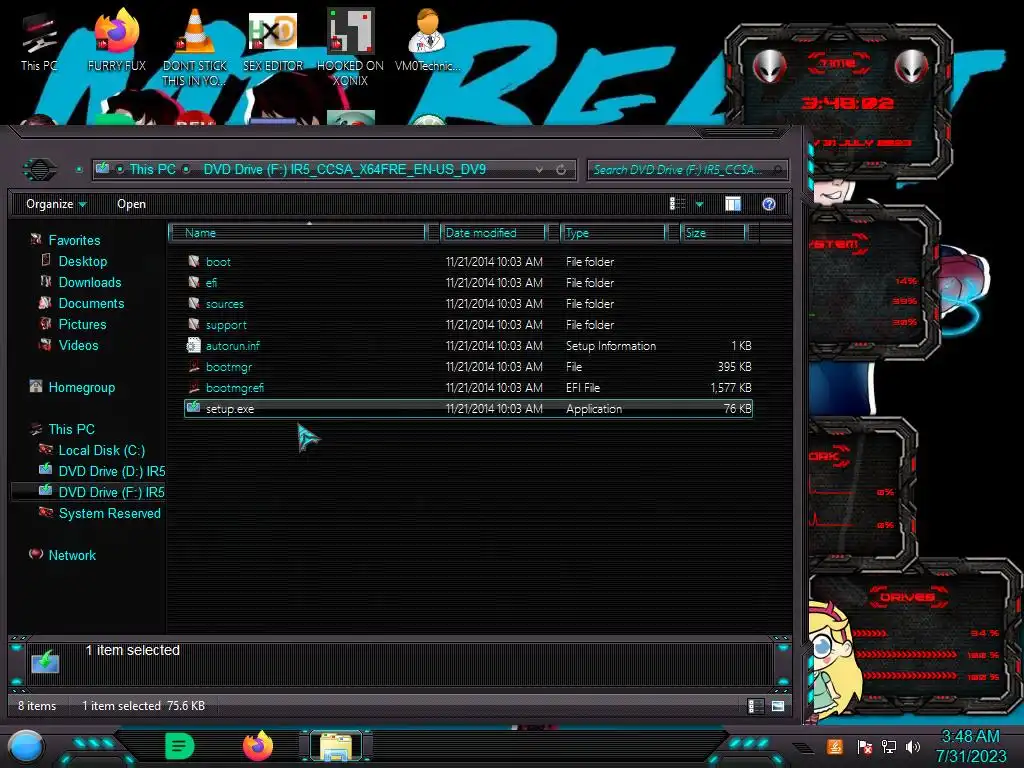Viewport: 1024px width, 768px height.
Task: Open the FURRY FUX Firefox shortcut
Action: point(116,40)
